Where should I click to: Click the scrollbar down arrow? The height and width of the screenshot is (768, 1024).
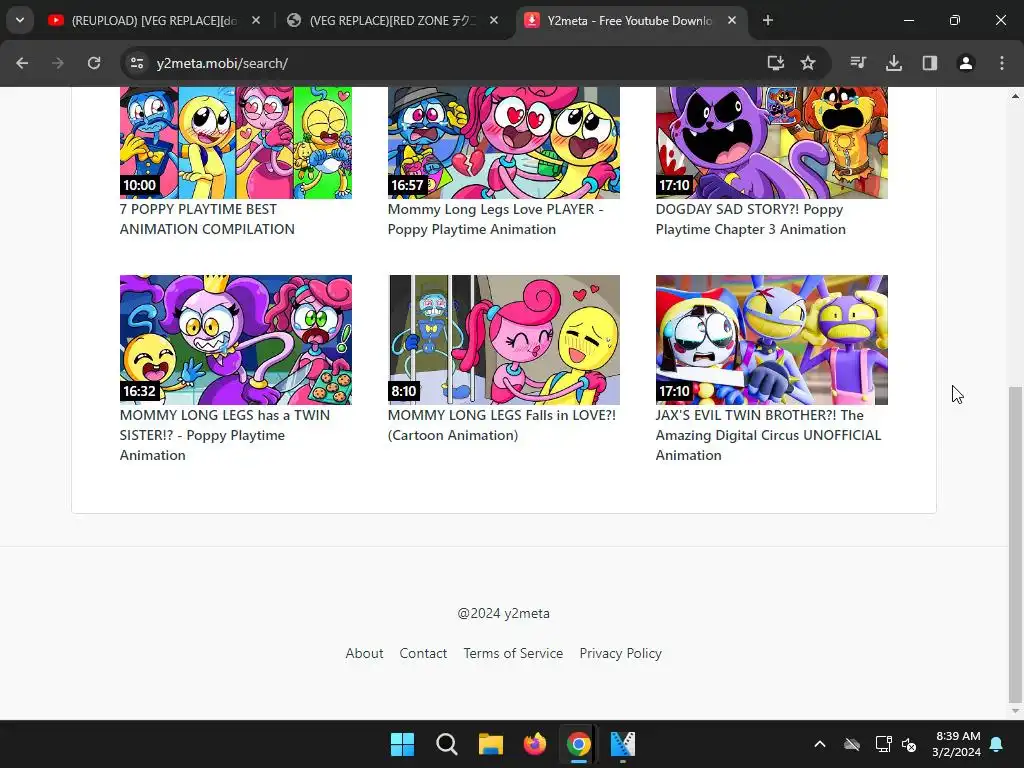click(1015, 711)
